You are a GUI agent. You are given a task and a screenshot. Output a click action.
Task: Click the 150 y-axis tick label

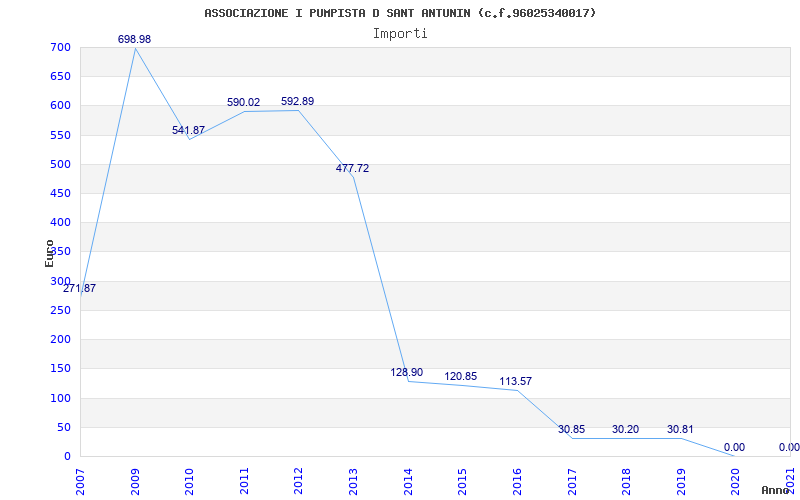pos(60,368)
